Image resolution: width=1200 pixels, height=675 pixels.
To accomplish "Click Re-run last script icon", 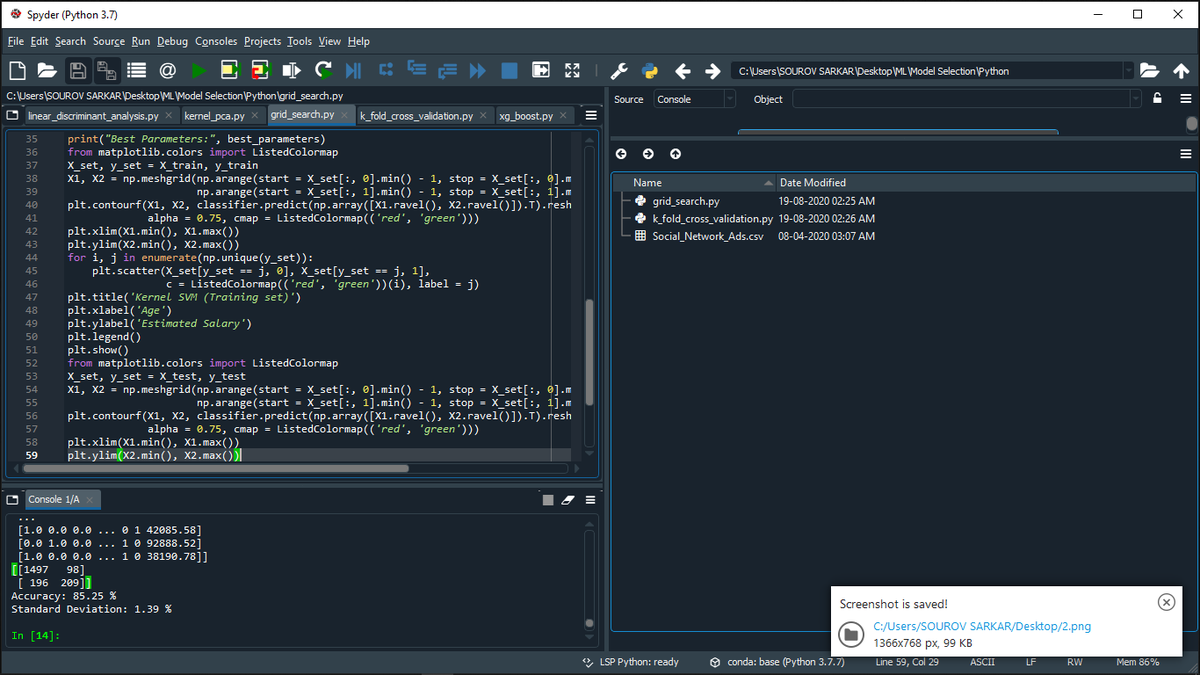I will 323,71.
